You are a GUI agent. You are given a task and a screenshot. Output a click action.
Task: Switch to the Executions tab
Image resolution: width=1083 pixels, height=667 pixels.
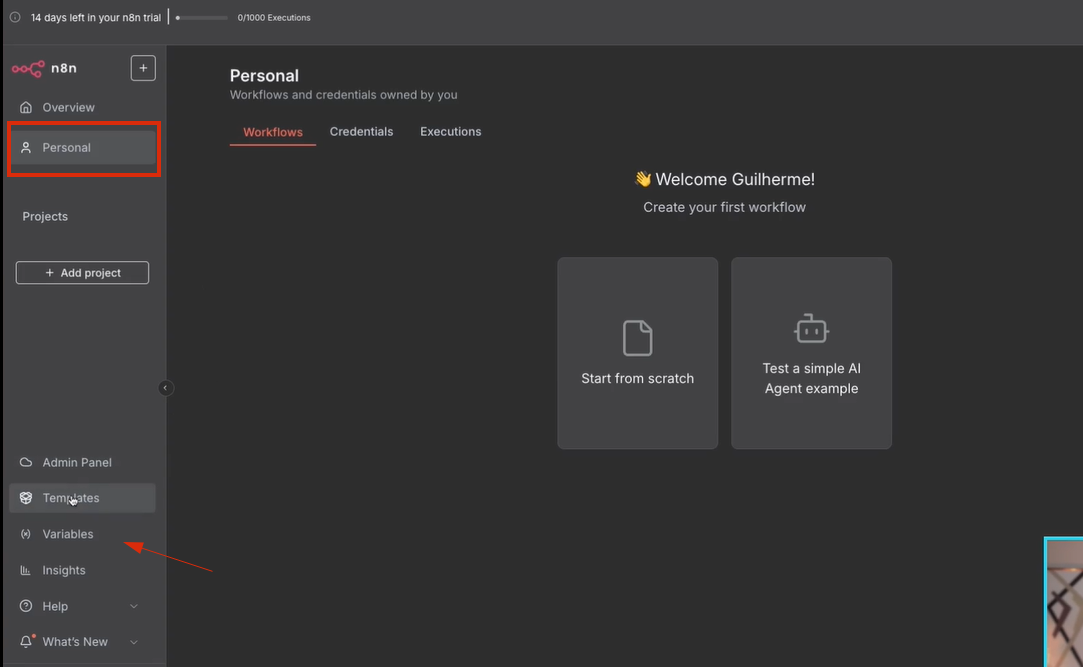pos(450,131)
